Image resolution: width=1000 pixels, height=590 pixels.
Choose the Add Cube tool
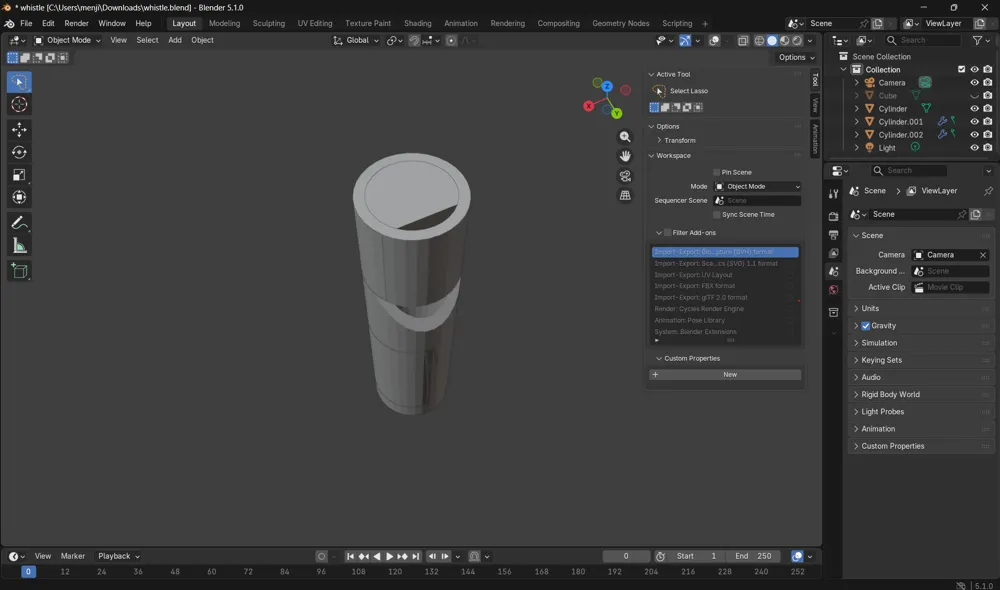[x=19, y=271]
